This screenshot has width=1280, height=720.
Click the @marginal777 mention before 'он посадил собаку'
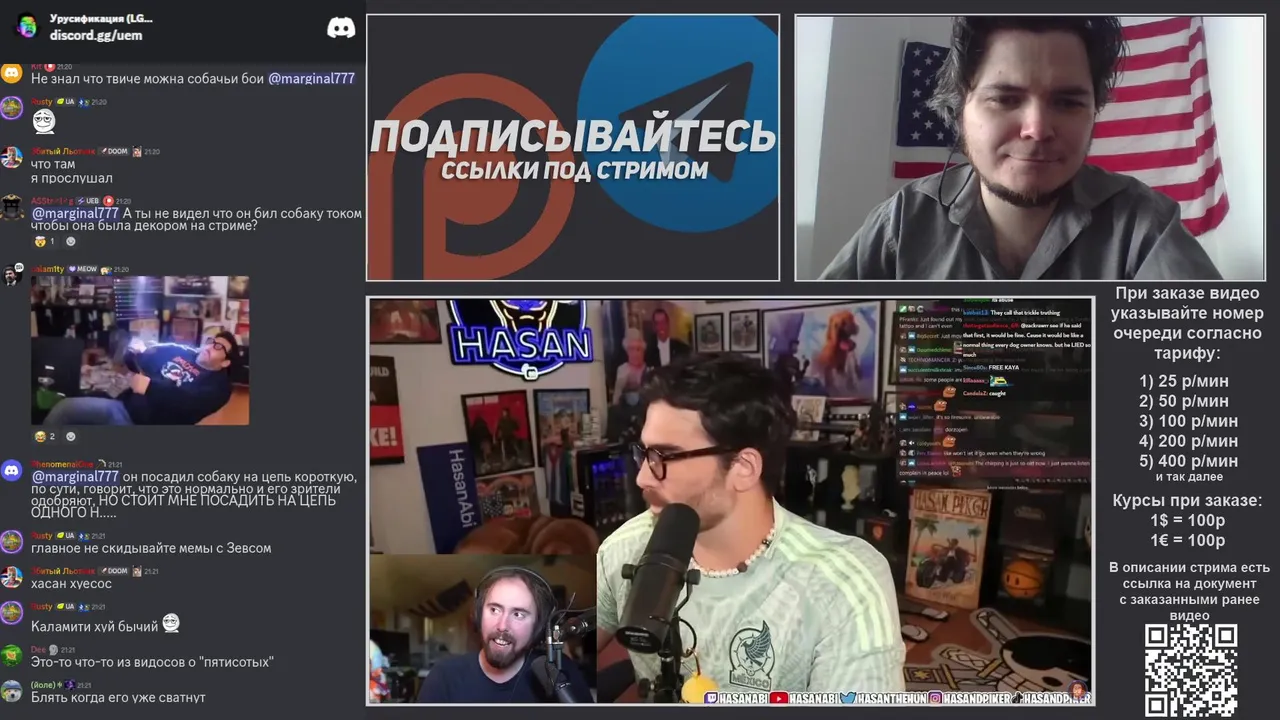coord(75,477)
